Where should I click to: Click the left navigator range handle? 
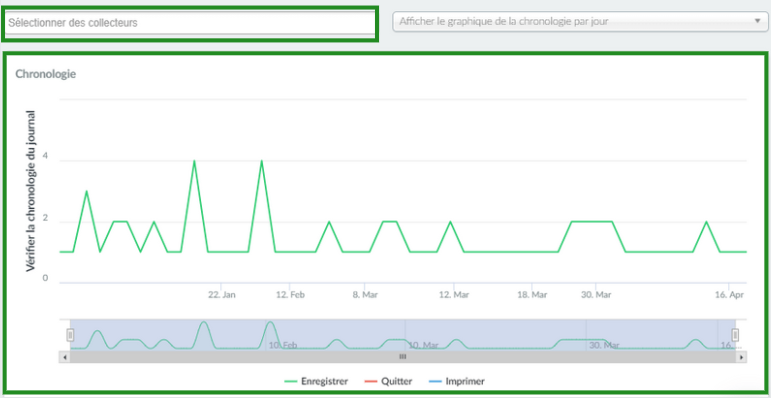pos(70,335)
